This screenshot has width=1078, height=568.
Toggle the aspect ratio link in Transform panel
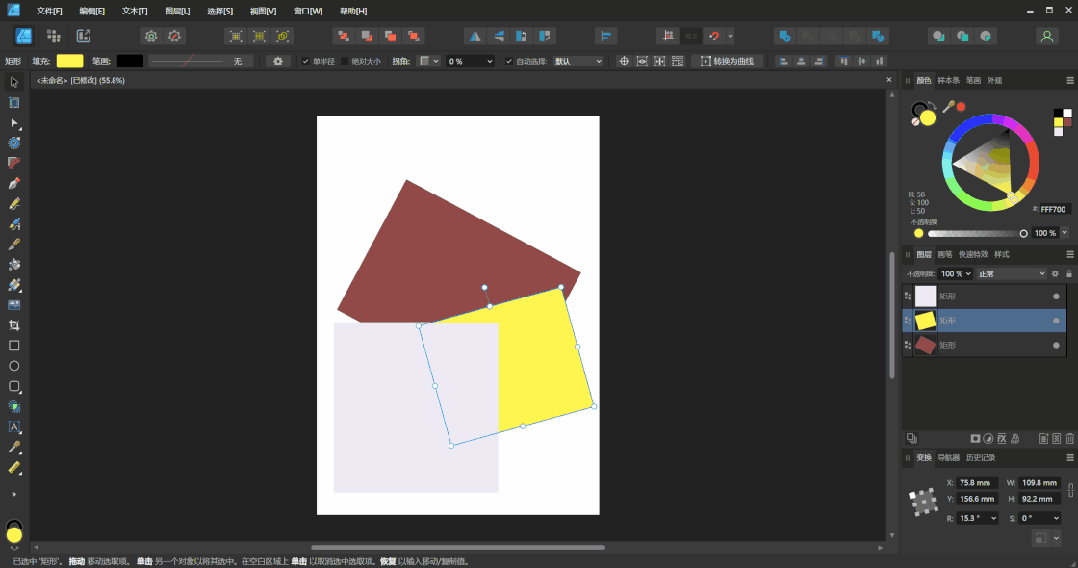[1070, 490]
